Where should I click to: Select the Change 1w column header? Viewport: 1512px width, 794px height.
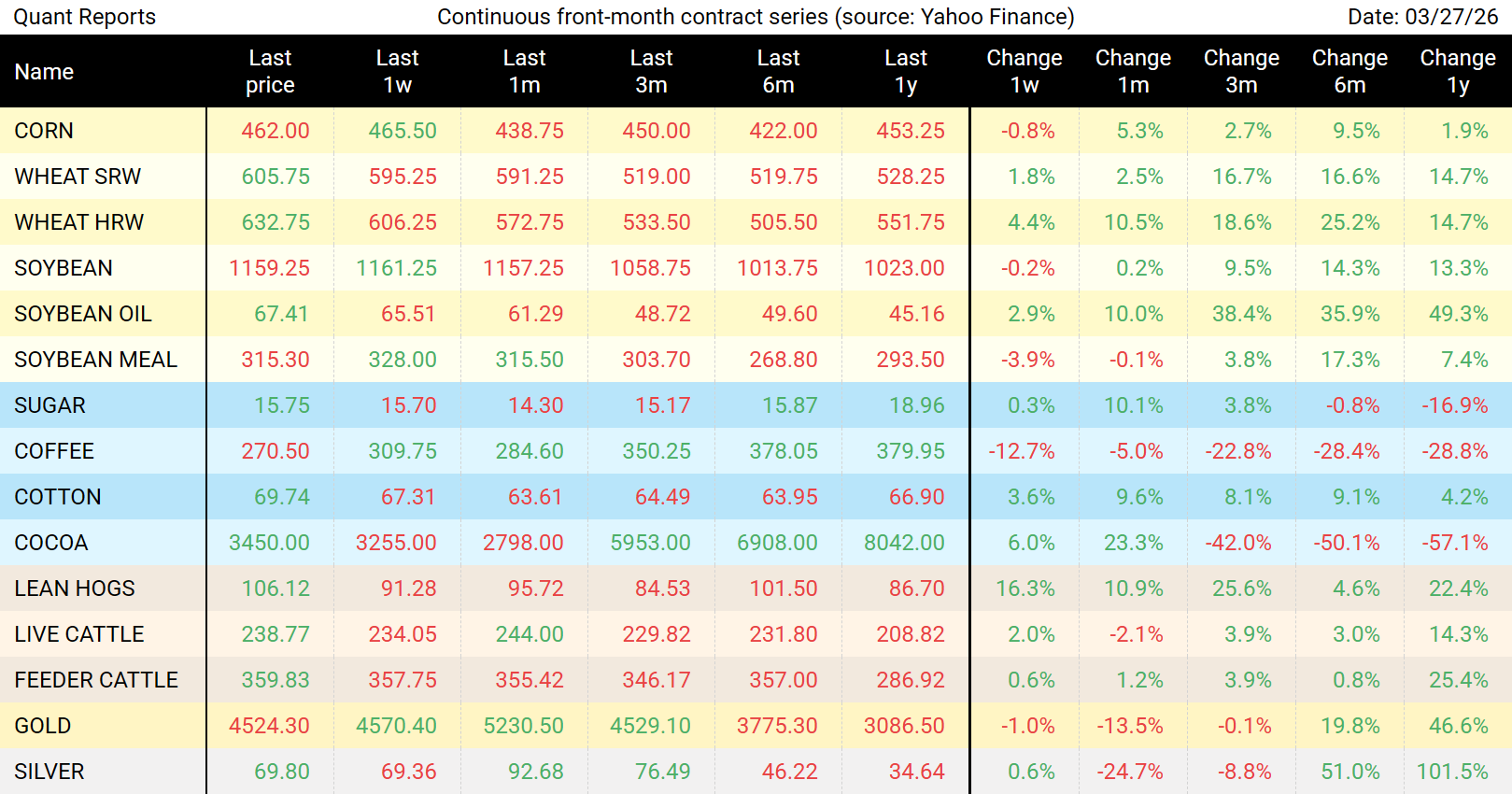[x=1024, y=72]
